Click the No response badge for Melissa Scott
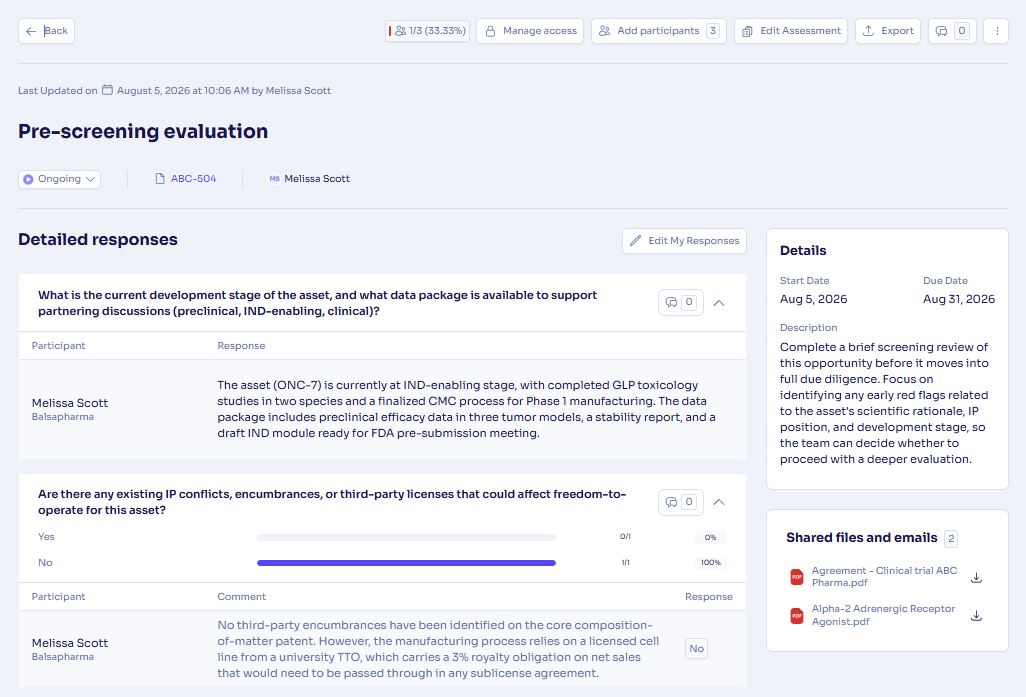This screenshot has width=1026, height=697. pyautogui.click(x=696, y=649)
